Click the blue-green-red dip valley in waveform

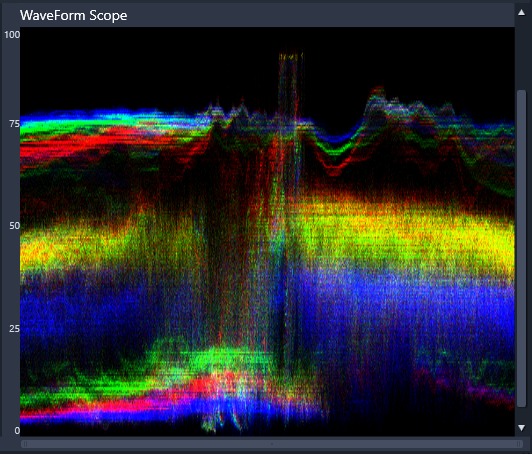tap(335, 154)
